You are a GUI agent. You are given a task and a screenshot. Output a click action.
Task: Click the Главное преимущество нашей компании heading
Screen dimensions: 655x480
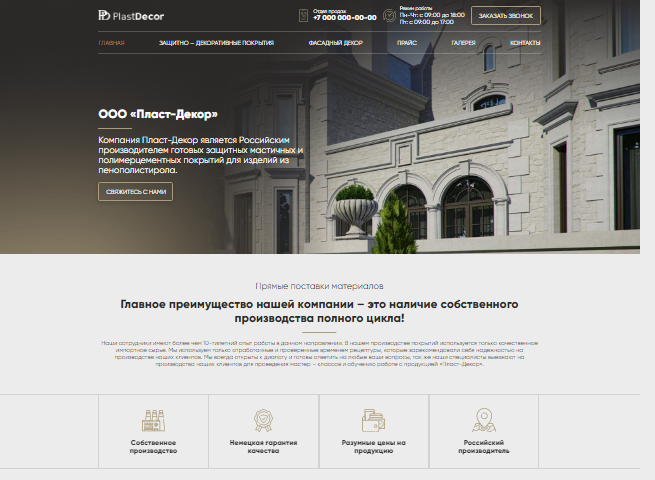tap(319, 311)
